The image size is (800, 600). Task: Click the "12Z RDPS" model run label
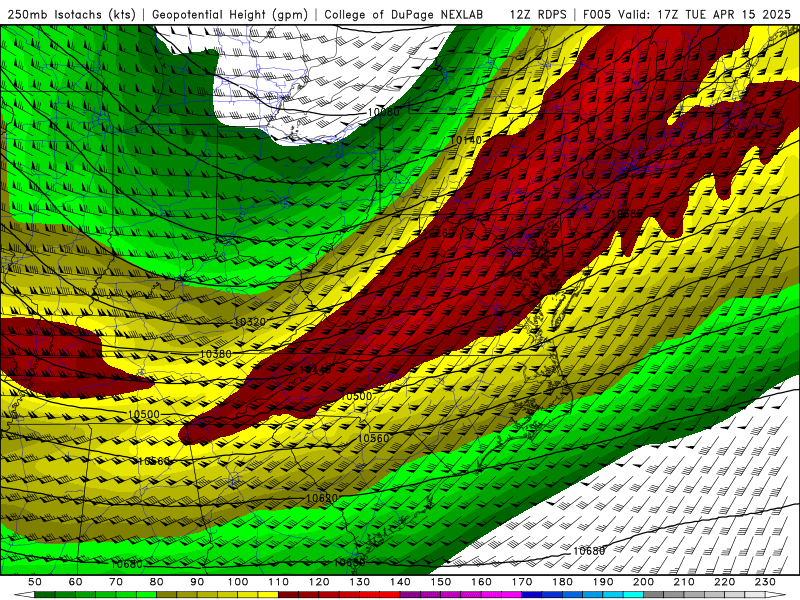538,14
